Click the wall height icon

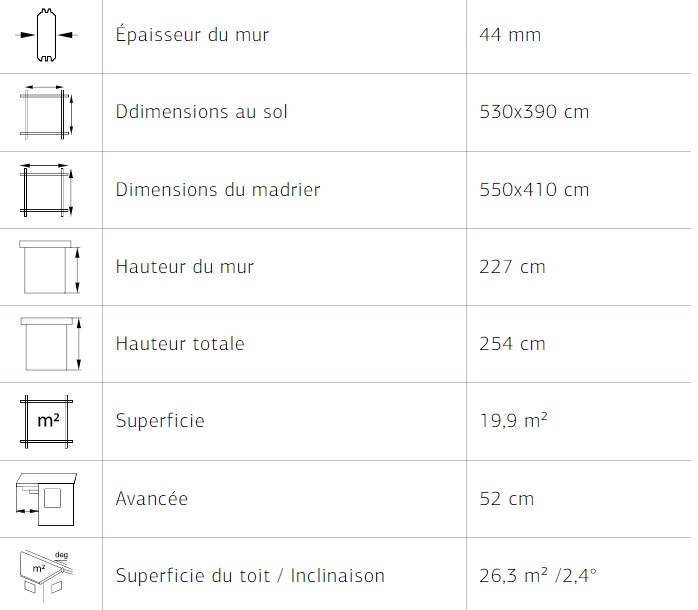point(49,267)
